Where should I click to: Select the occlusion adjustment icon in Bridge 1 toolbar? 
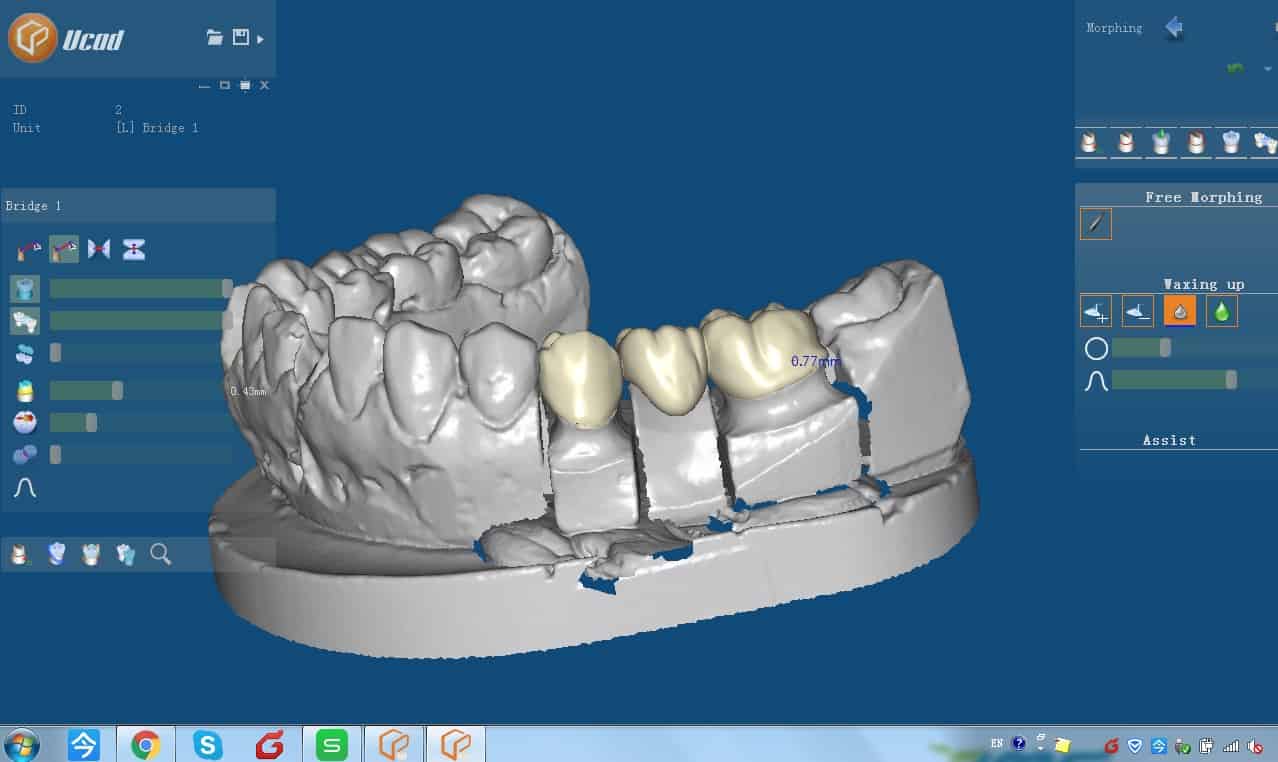(133, 248)
